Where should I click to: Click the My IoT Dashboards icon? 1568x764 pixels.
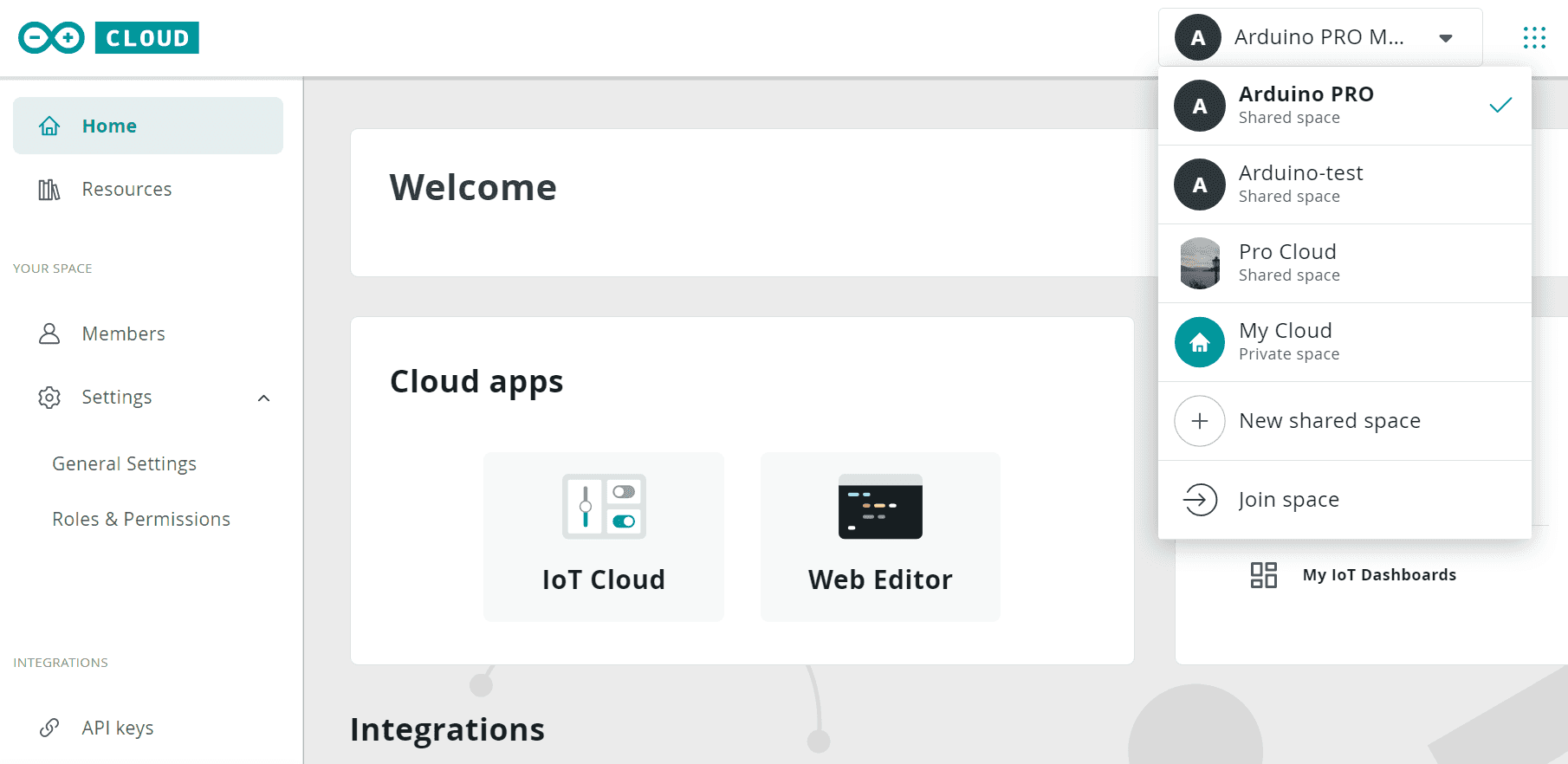click(x=1264, y=575)
